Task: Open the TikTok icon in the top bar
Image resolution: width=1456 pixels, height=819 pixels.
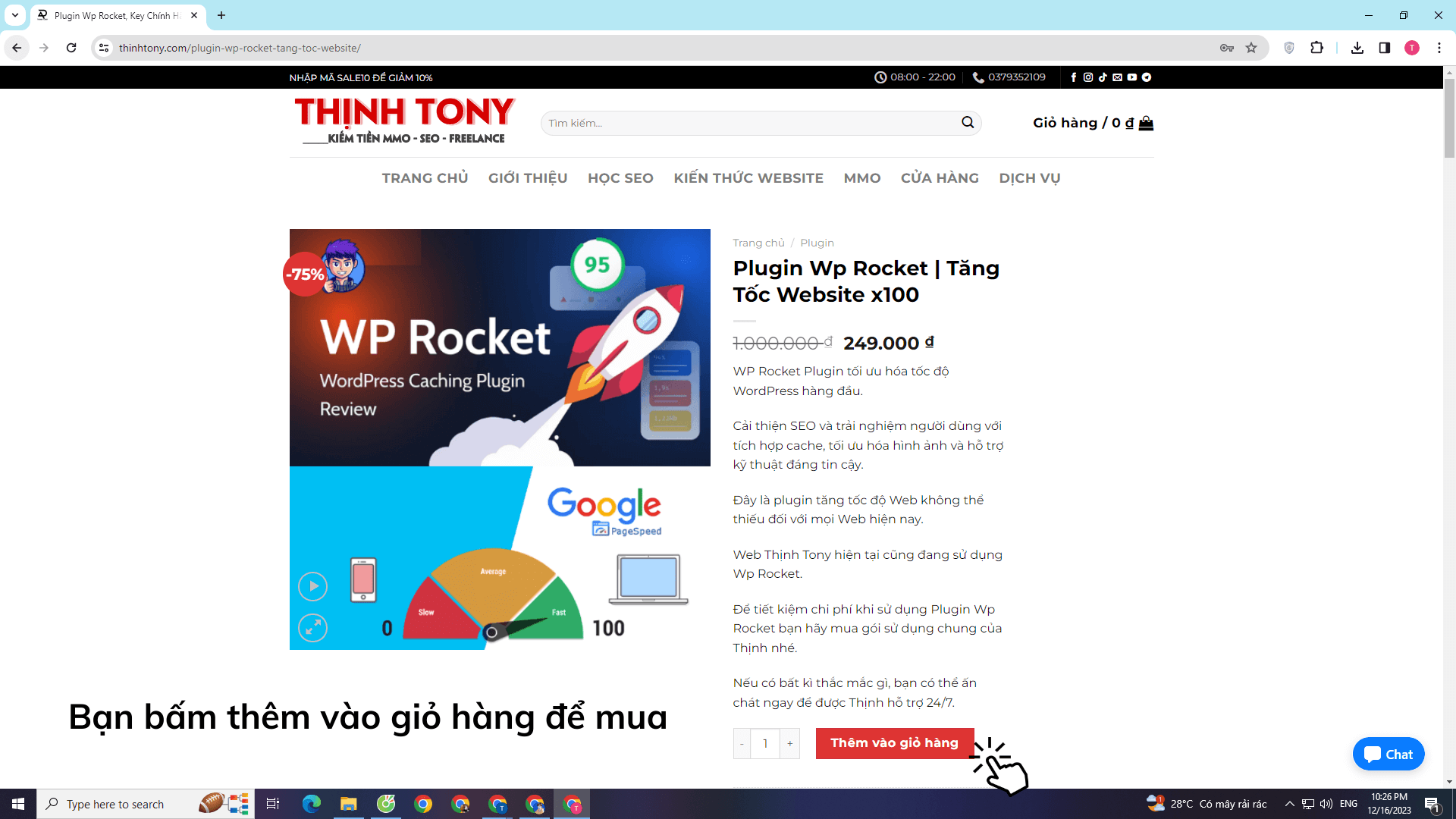Action: point(1103,77)
